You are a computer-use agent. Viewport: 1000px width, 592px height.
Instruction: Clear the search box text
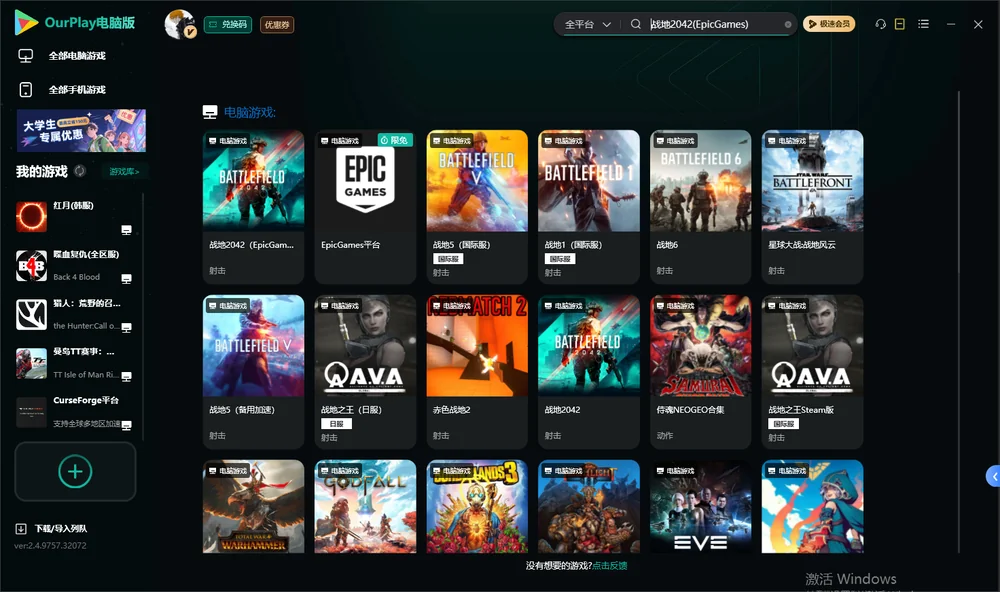(788, 24)
